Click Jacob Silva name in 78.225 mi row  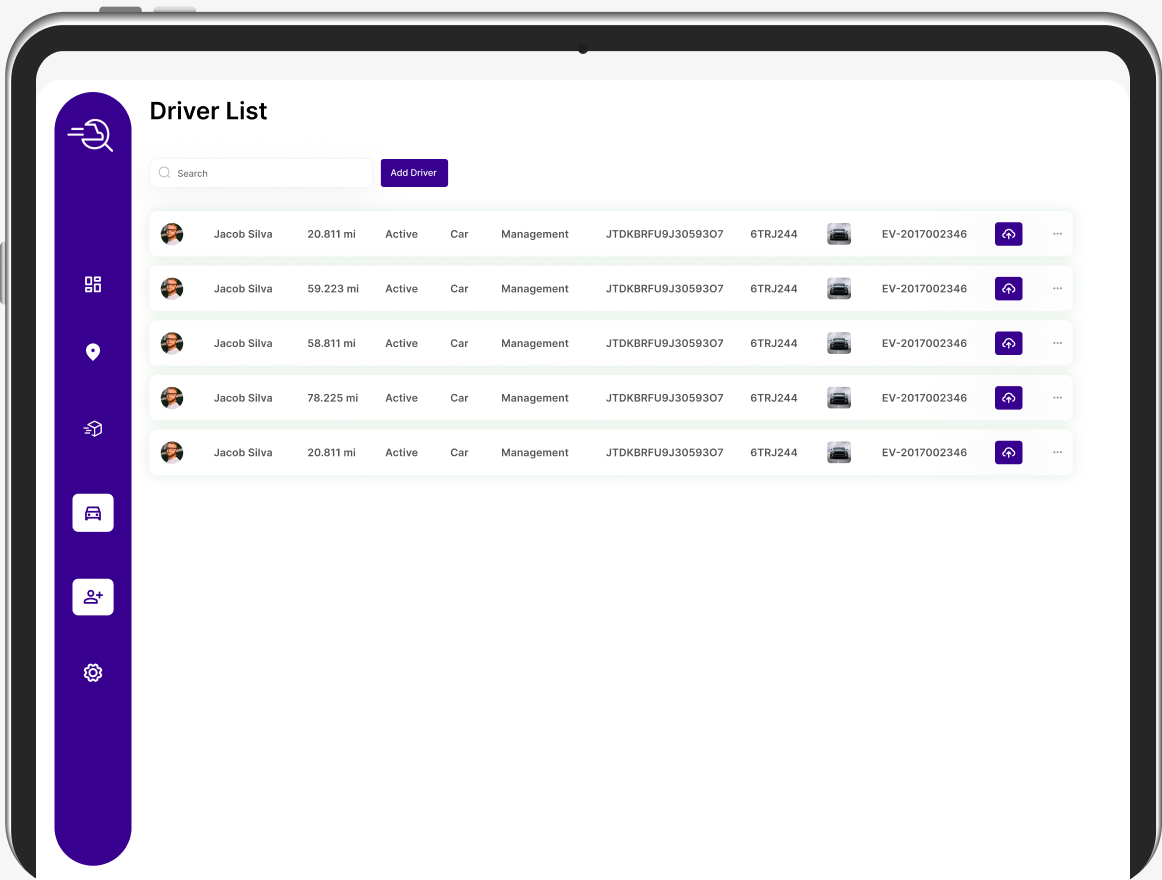pos(243,398)
